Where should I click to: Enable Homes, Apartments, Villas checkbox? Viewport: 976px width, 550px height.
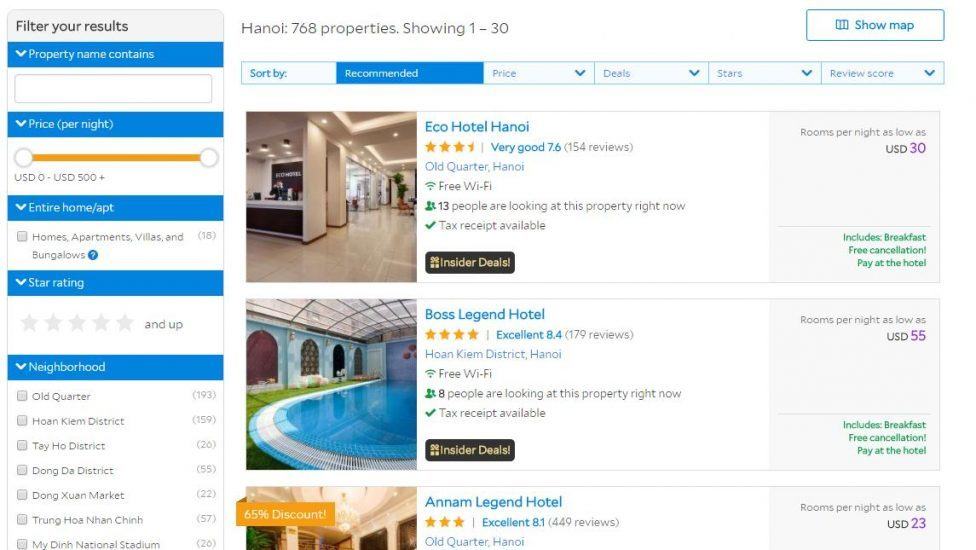[x=22, y=236]
